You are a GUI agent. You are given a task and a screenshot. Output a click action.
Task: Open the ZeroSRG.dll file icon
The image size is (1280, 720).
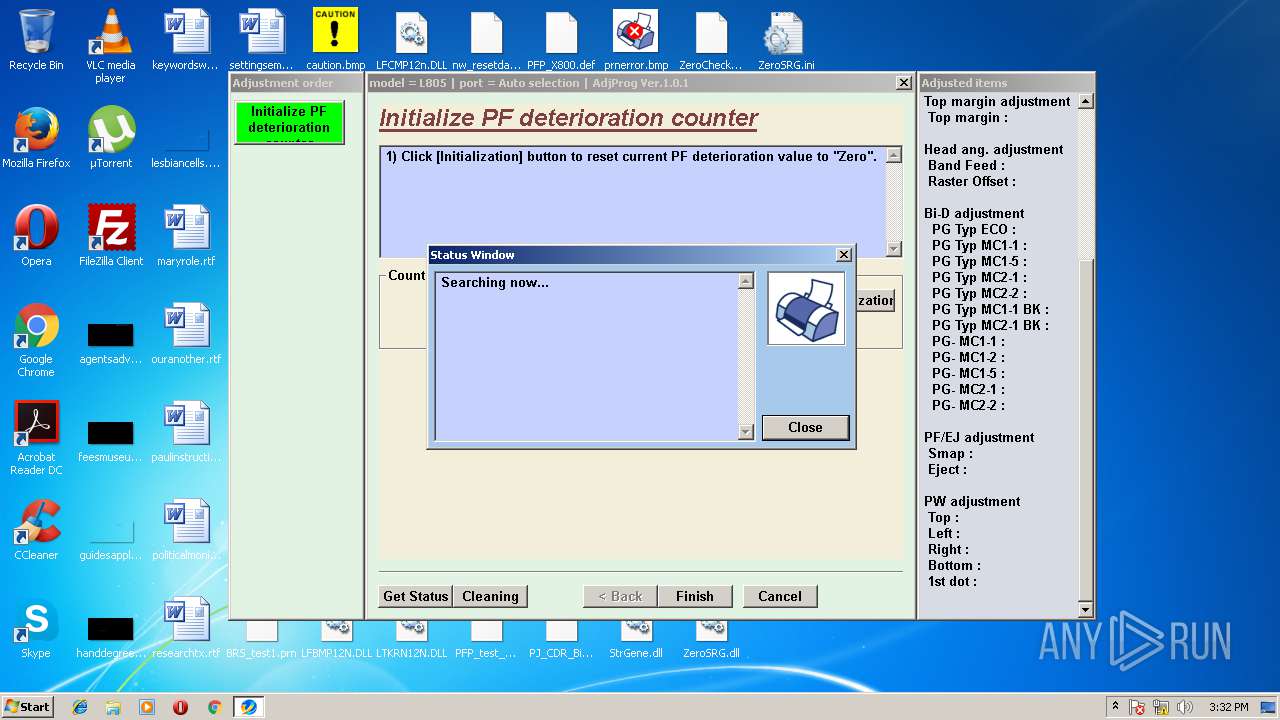tap(711, 640)
